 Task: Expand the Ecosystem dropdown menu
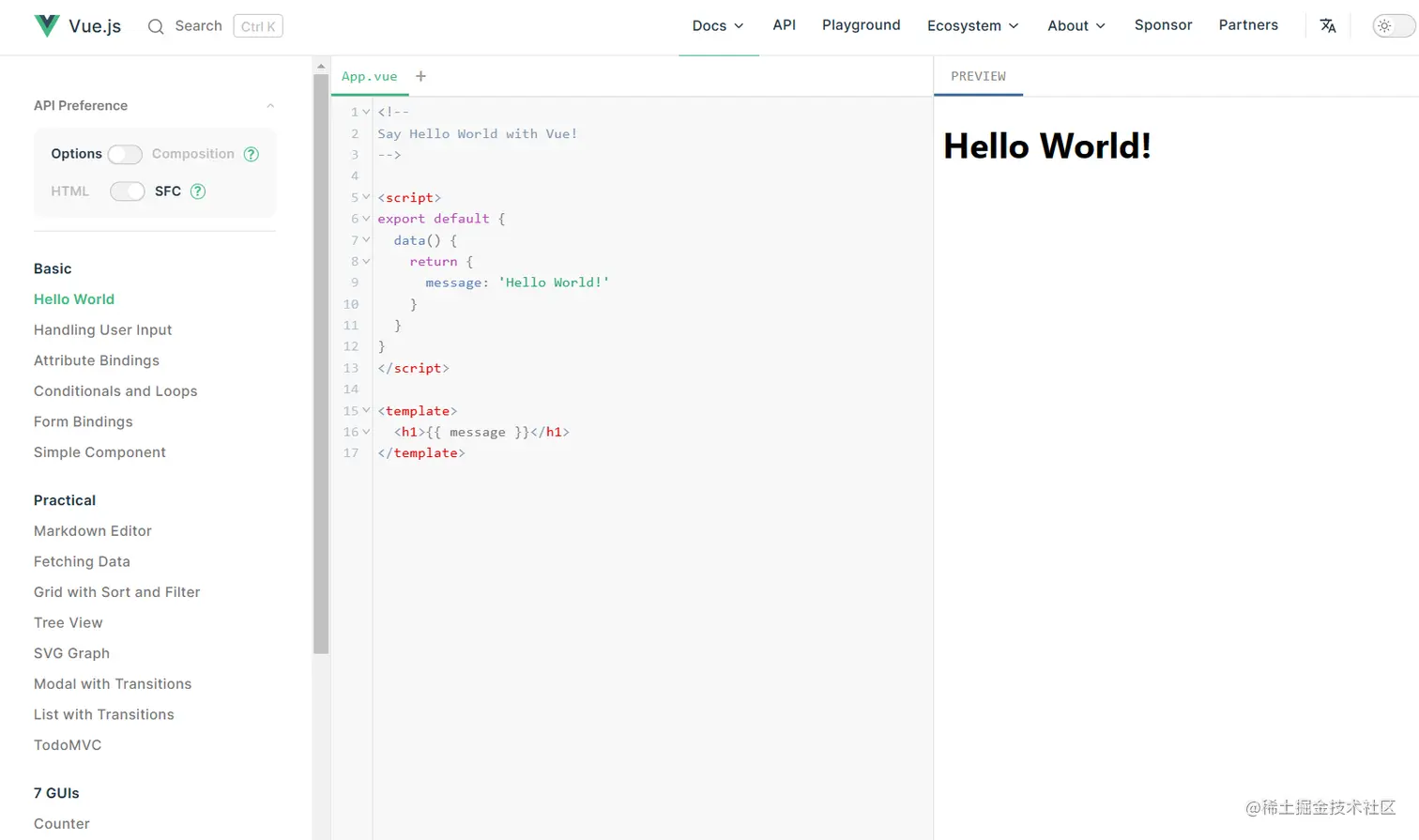[973, 25]
